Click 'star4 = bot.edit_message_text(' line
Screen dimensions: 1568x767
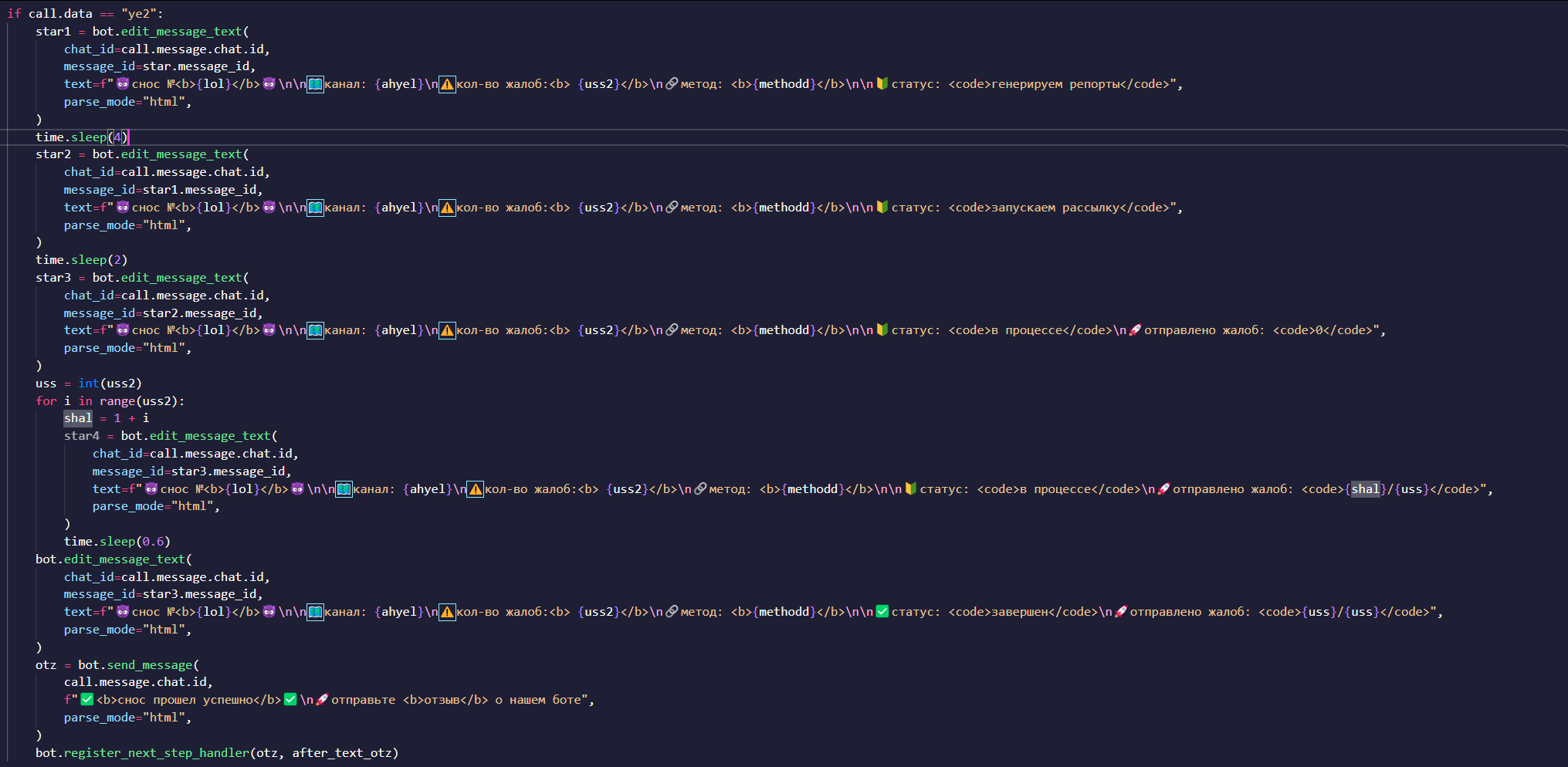(171, 436)
